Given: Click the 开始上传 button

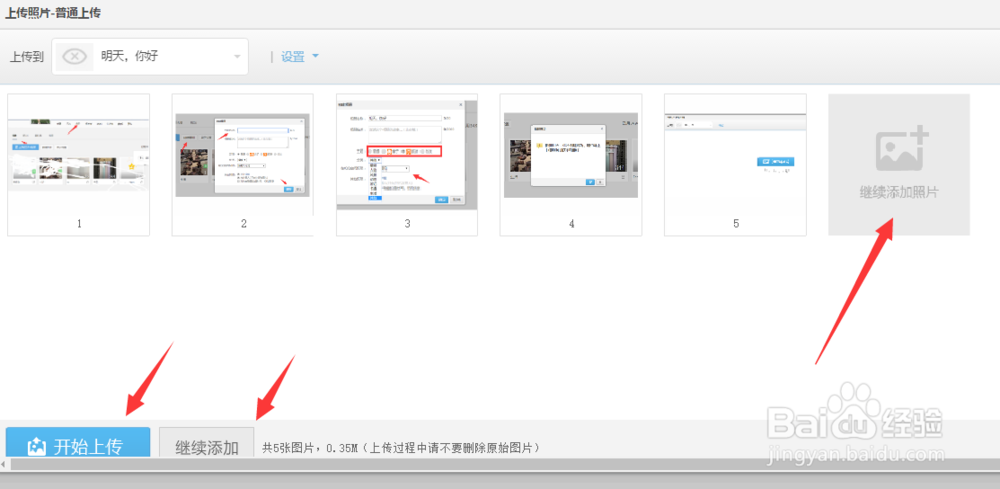Looking at the screenshot, I should coord(78,442).
